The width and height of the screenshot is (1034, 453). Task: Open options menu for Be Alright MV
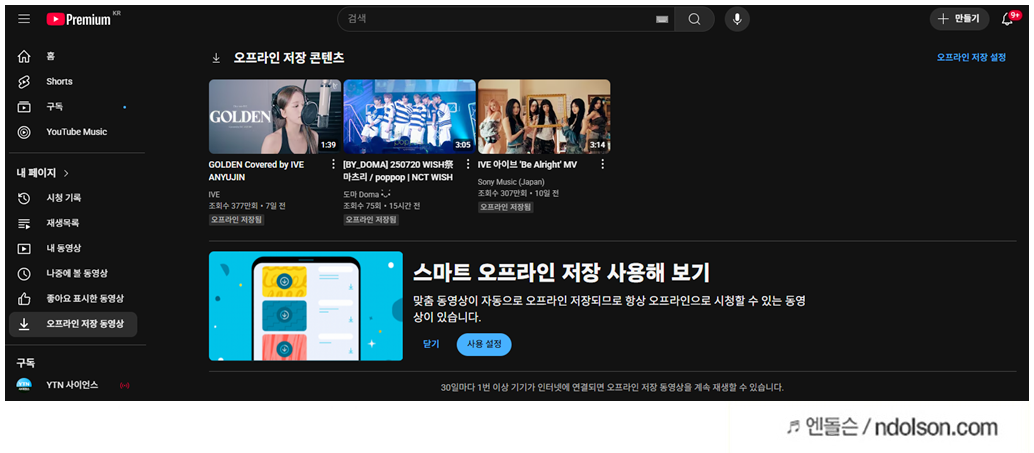tap(602, 164)
